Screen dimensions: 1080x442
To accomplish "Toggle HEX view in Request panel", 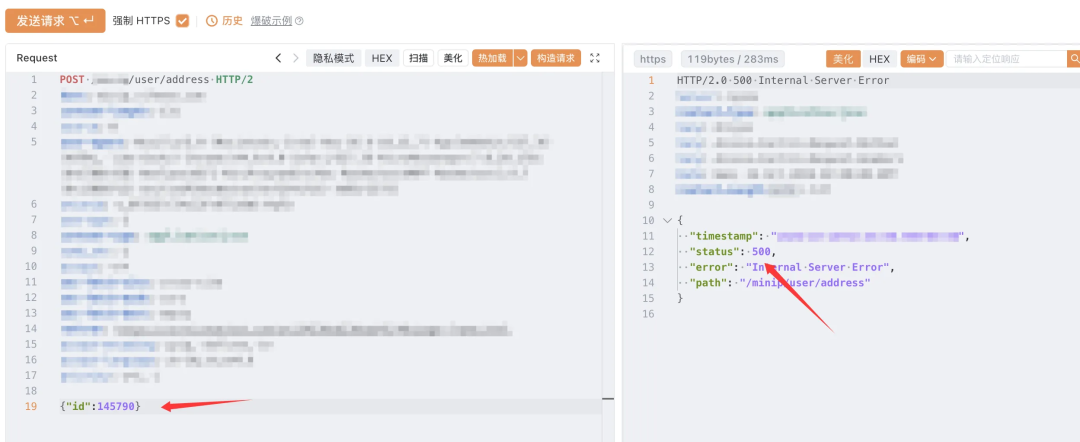I will (382, 58).
